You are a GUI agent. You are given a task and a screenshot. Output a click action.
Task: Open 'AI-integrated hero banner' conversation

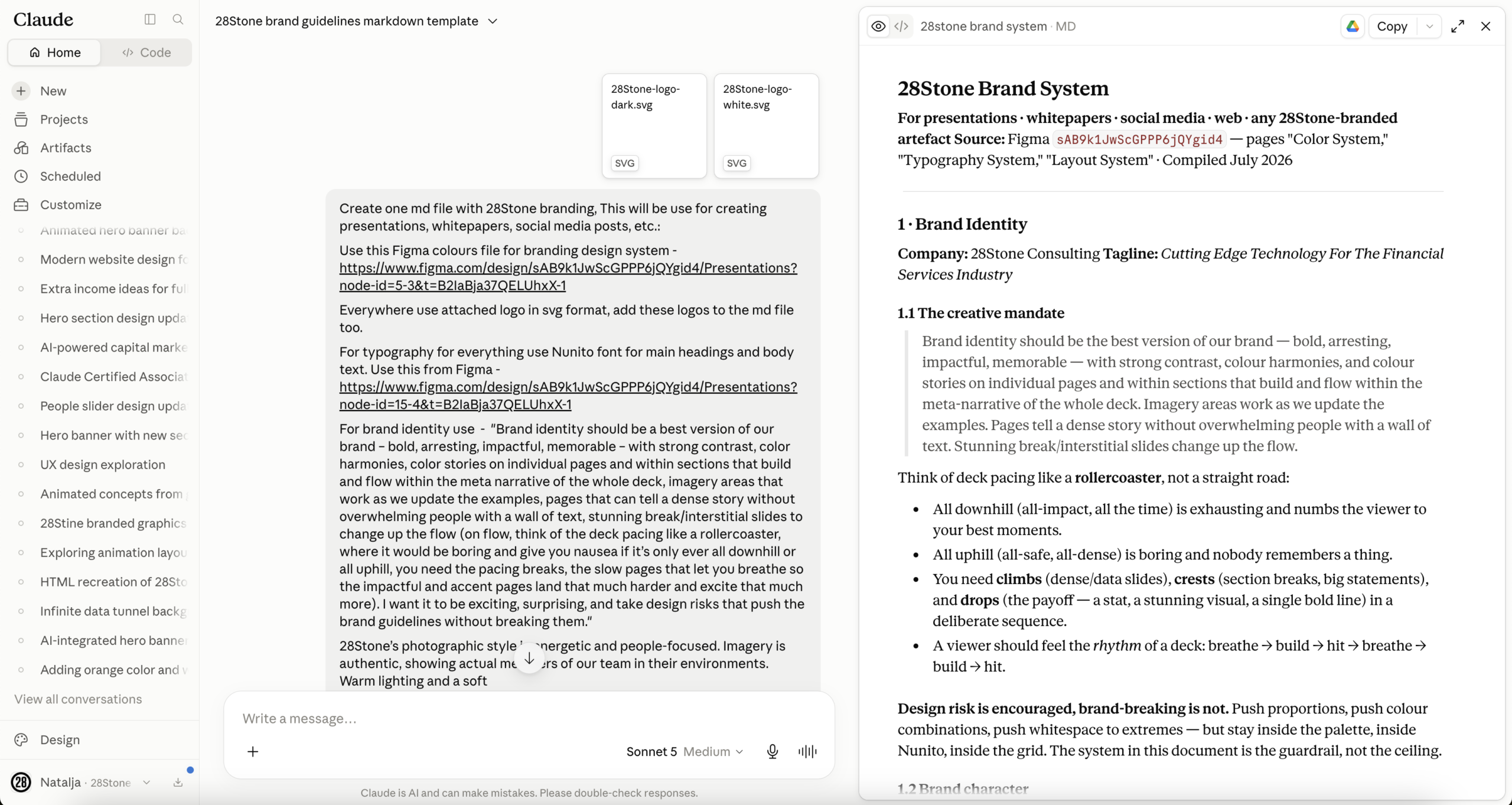(99, 641)
